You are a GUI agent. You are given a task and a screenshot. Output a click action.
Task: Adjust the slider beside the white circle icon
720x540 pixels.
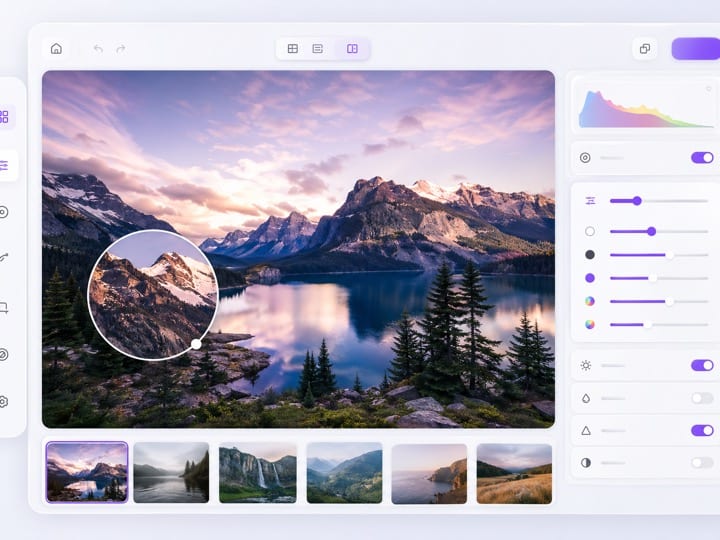659,231
